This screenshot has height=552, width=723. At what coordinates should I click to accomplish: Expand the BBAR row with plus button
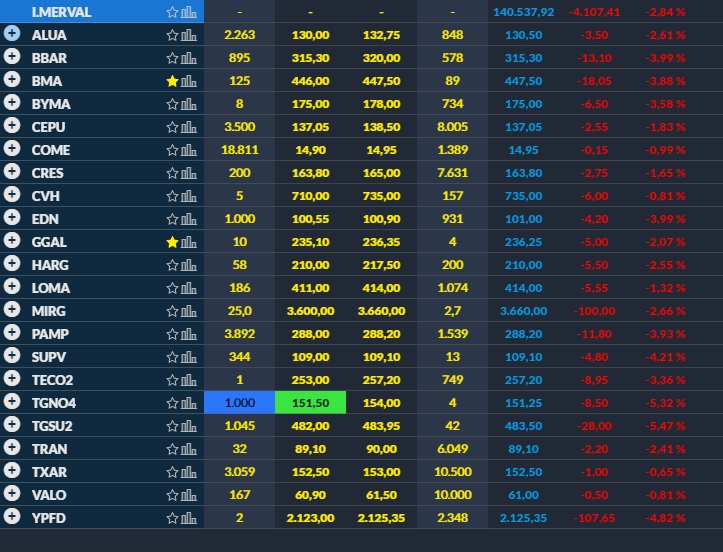[x=12, y=56]
